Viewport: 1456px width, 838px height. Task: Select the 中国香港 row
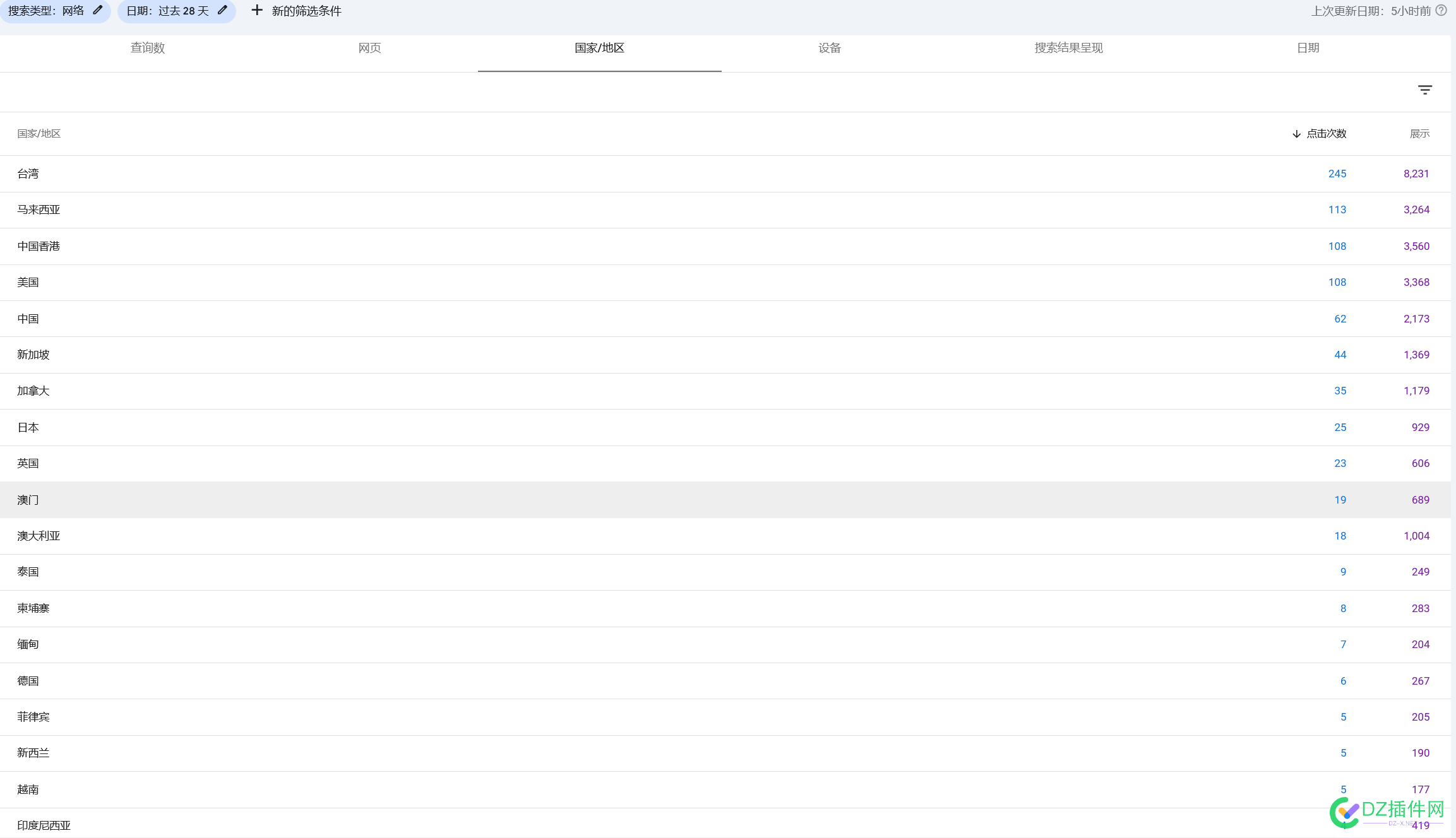click(x=725, y=246)
